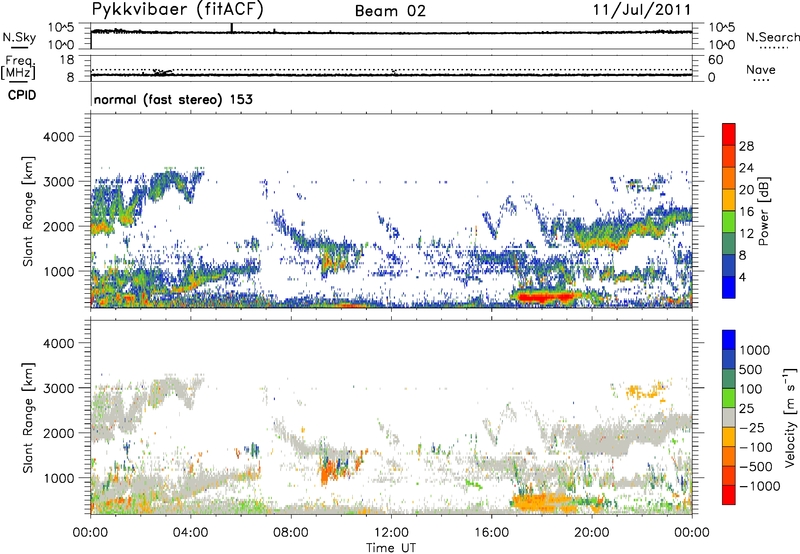Click the Nave legend label
Viewport: 800px width, 554px height.
click(x=761, y=70)
